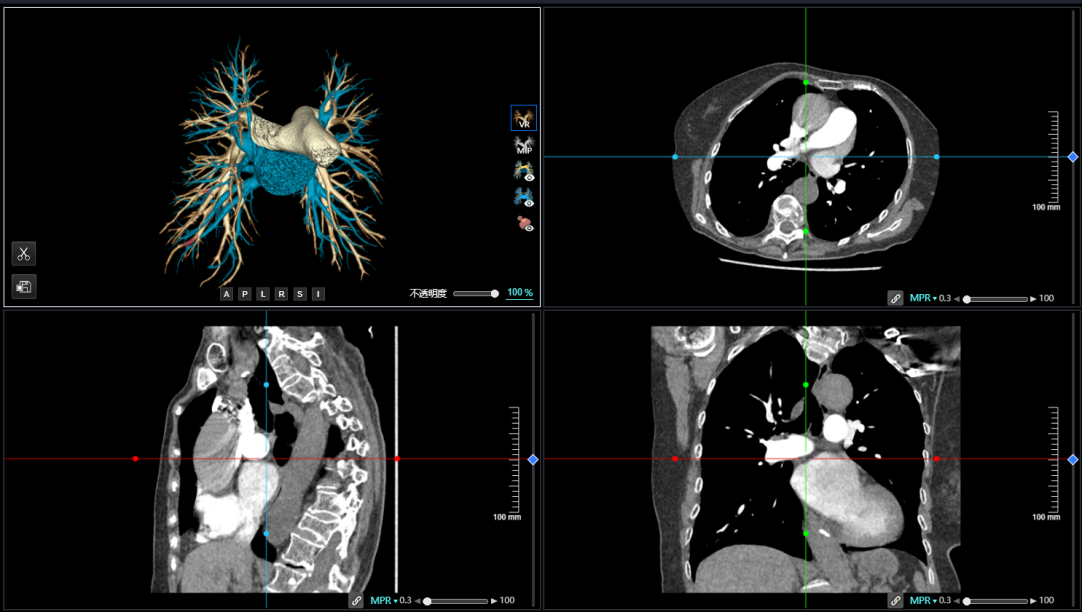Open MPR dropdown in axial view
Viewport: 1082px width, 612px height.
pos(923,298)
